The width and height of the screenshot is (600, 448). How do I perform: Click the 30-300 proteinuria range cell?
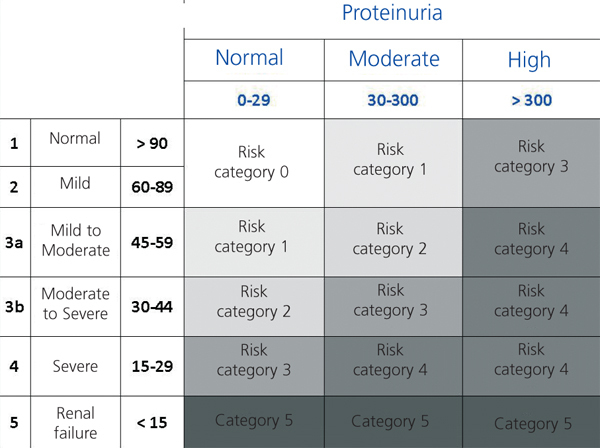click(x=393, y=100)
